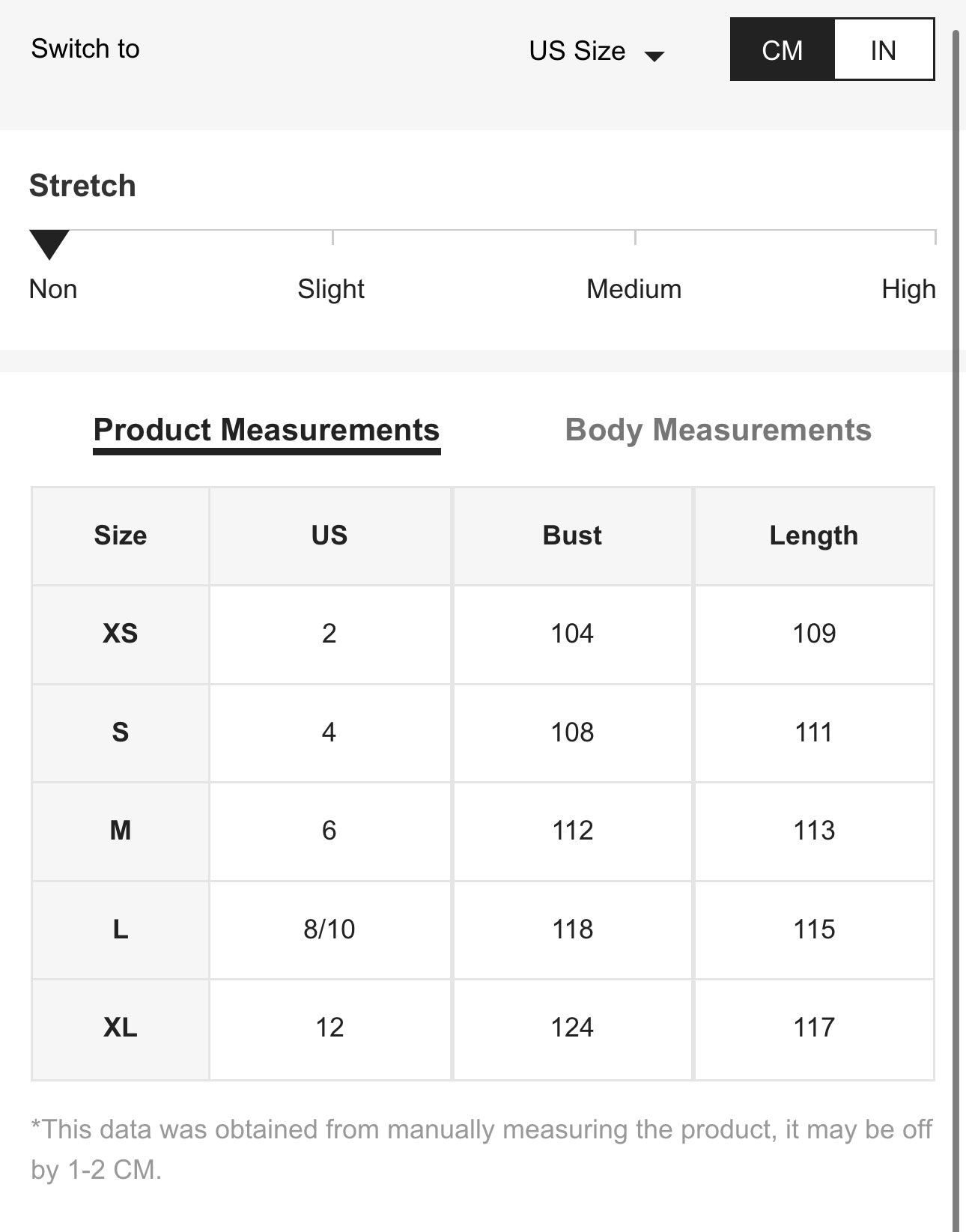Click the Bust column header
The image size is (966, 1232).
tap(572, 535)
